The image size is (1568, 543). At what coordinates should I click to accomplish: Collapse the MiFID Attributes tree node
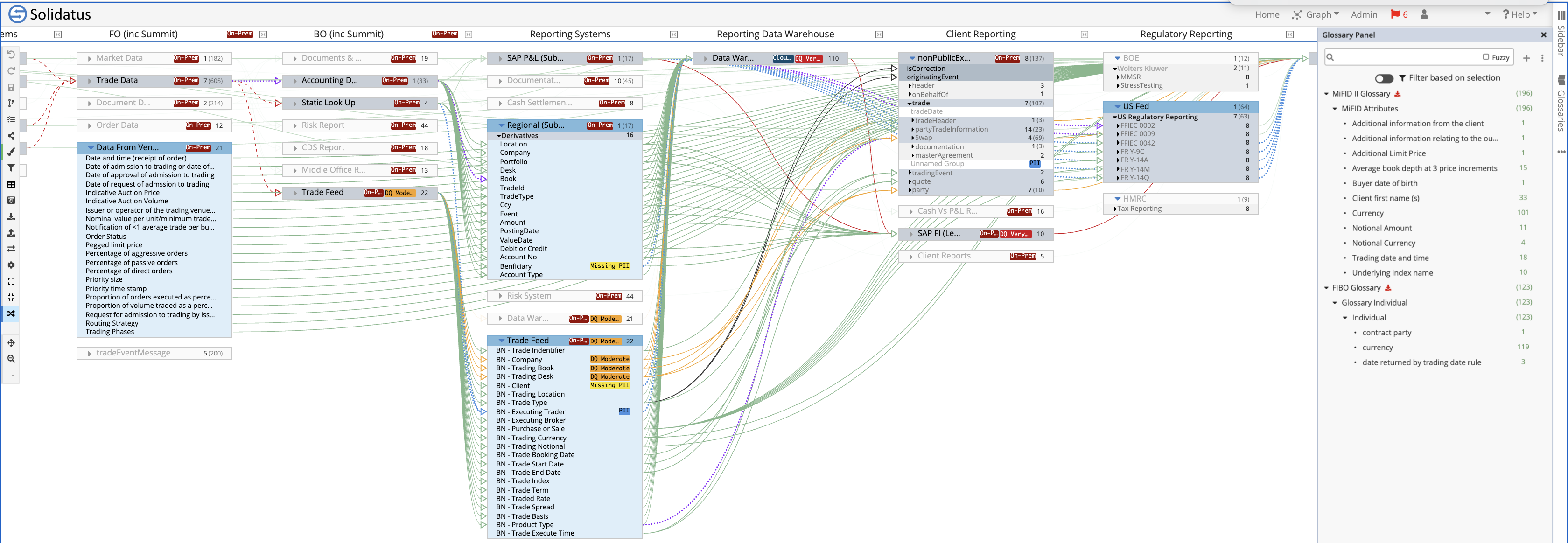1335,109
